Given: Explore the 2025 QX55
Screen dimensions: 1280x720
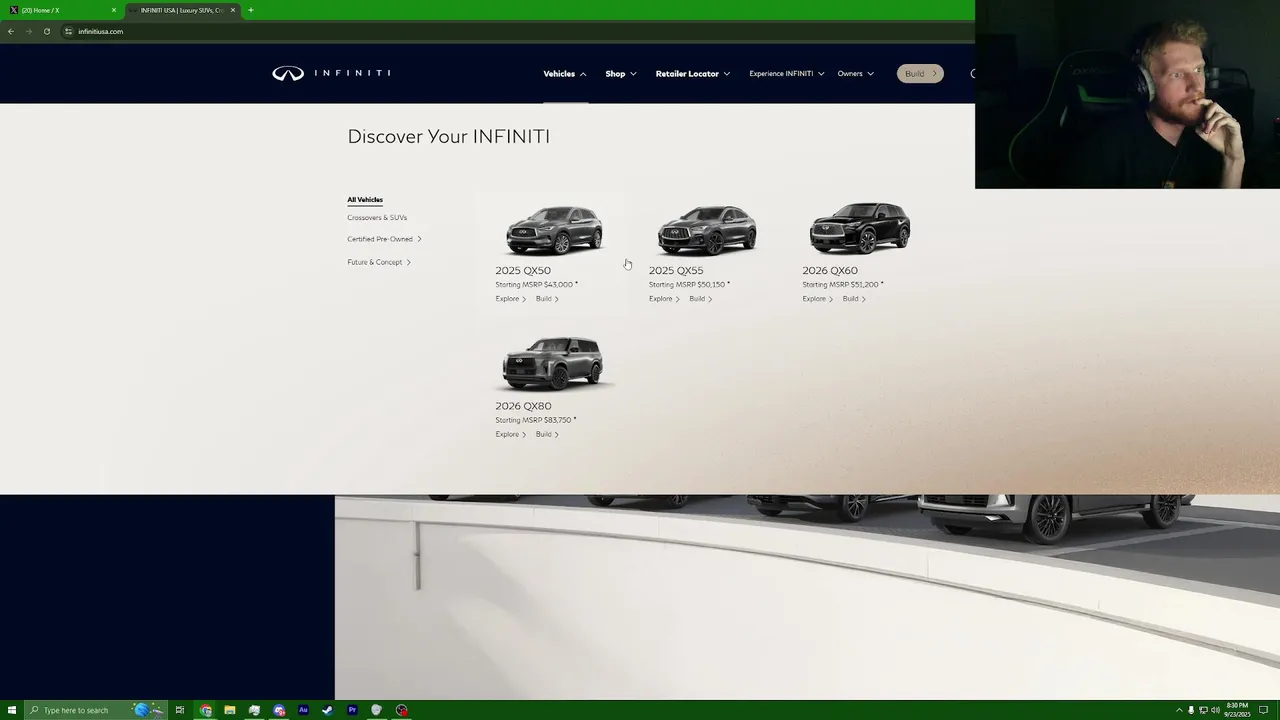Looking at the screenshot, I should tap(664, 299).
